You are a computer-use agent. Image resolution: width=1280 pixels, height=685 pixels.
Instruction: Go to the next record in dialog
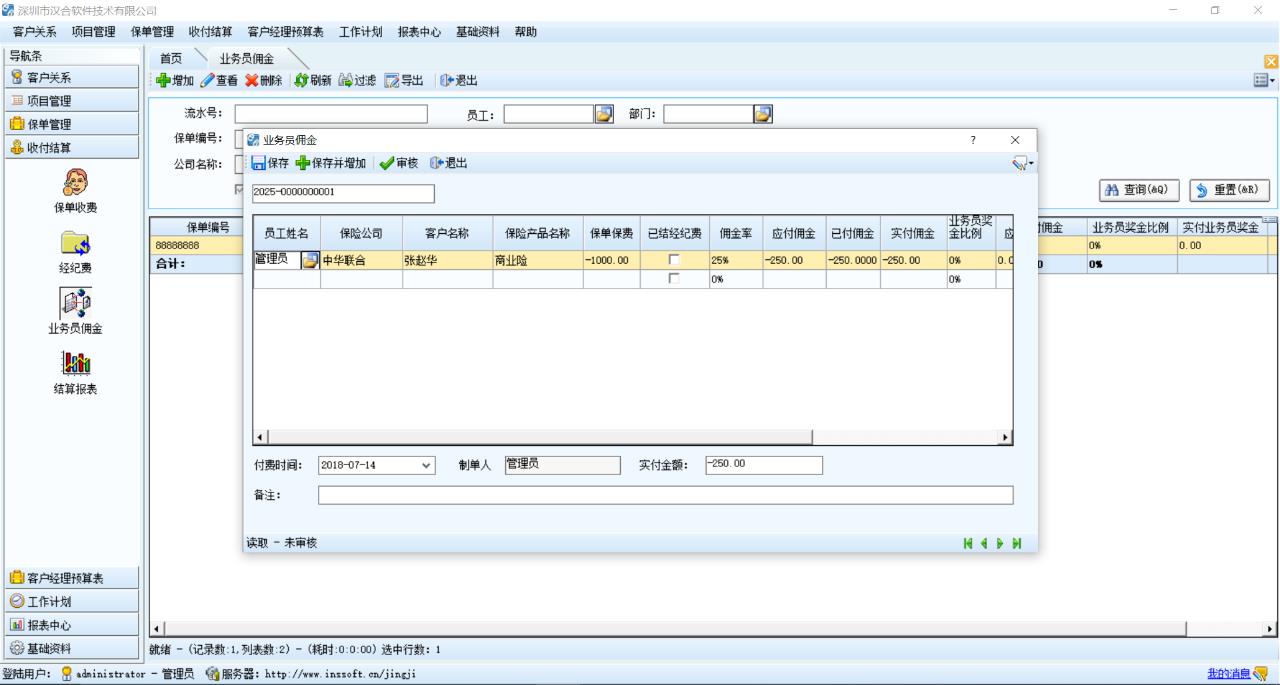point(1000,543)
